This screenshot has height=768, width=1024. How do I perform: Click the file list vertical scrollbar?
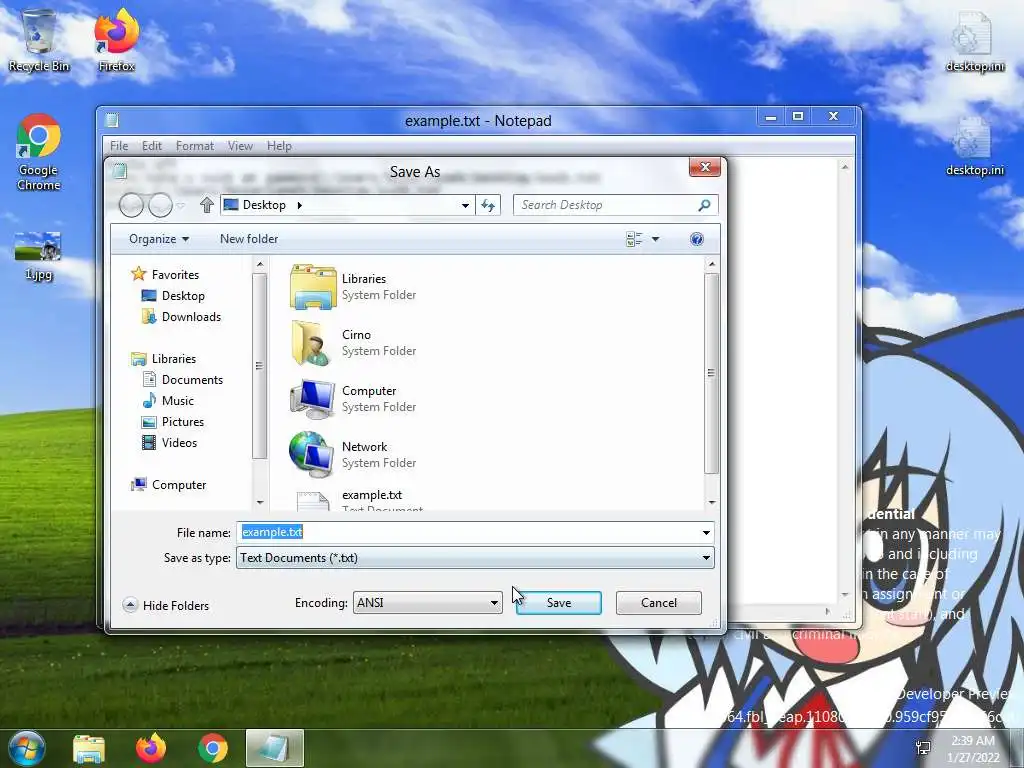click(712, 373)
